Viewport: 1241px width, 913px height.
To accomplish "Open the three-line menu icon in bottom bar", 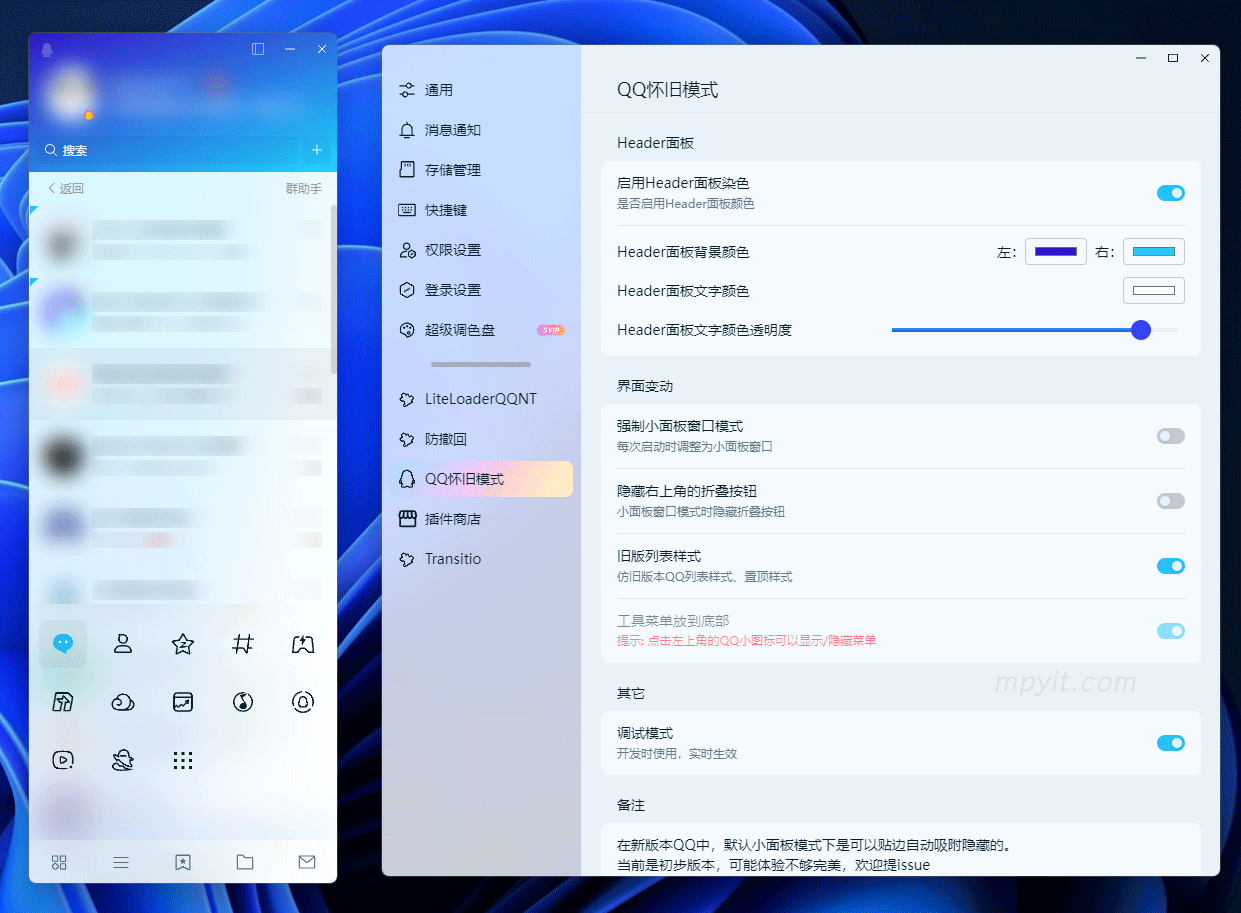I will [121, 862].
